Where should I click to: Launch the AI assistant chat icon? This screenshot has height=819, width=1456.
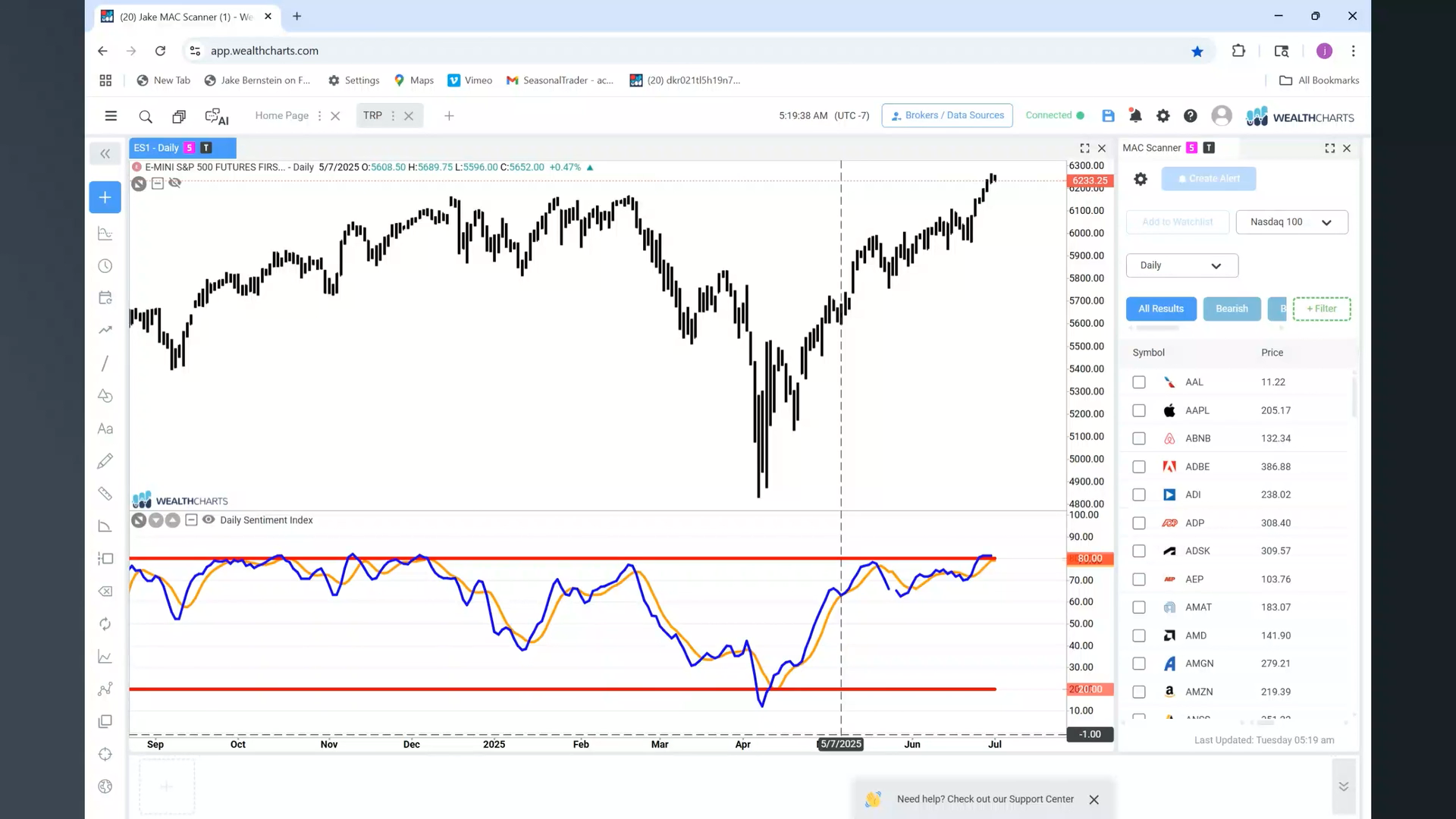217,116
